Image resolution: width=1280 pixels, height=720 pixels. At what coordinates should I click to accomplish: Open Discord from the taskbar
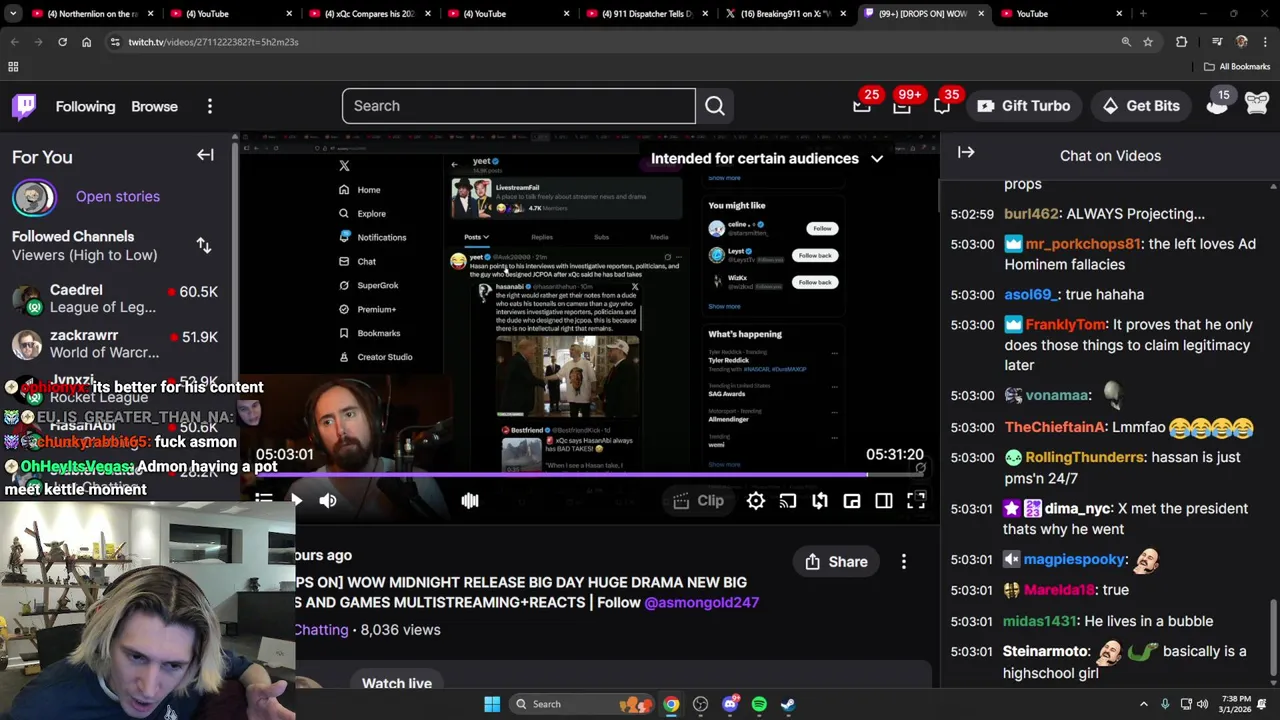pyautogui.click(x=729, y=704)
